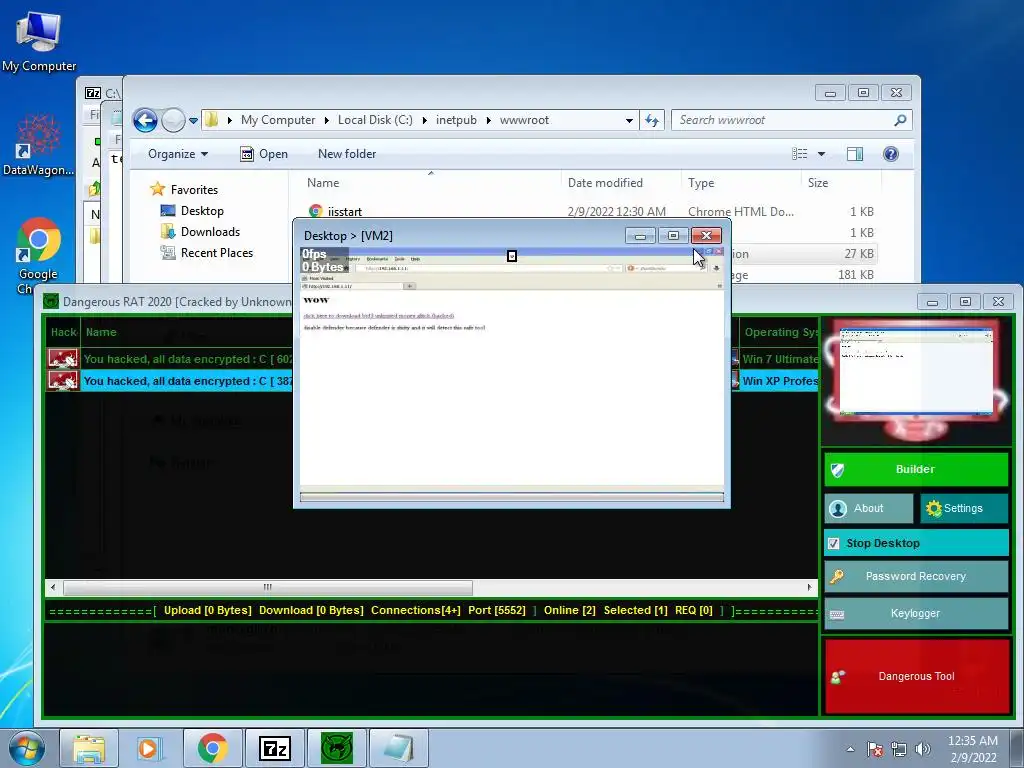Open recent pages dropdown in Explorer

[193, 121]
